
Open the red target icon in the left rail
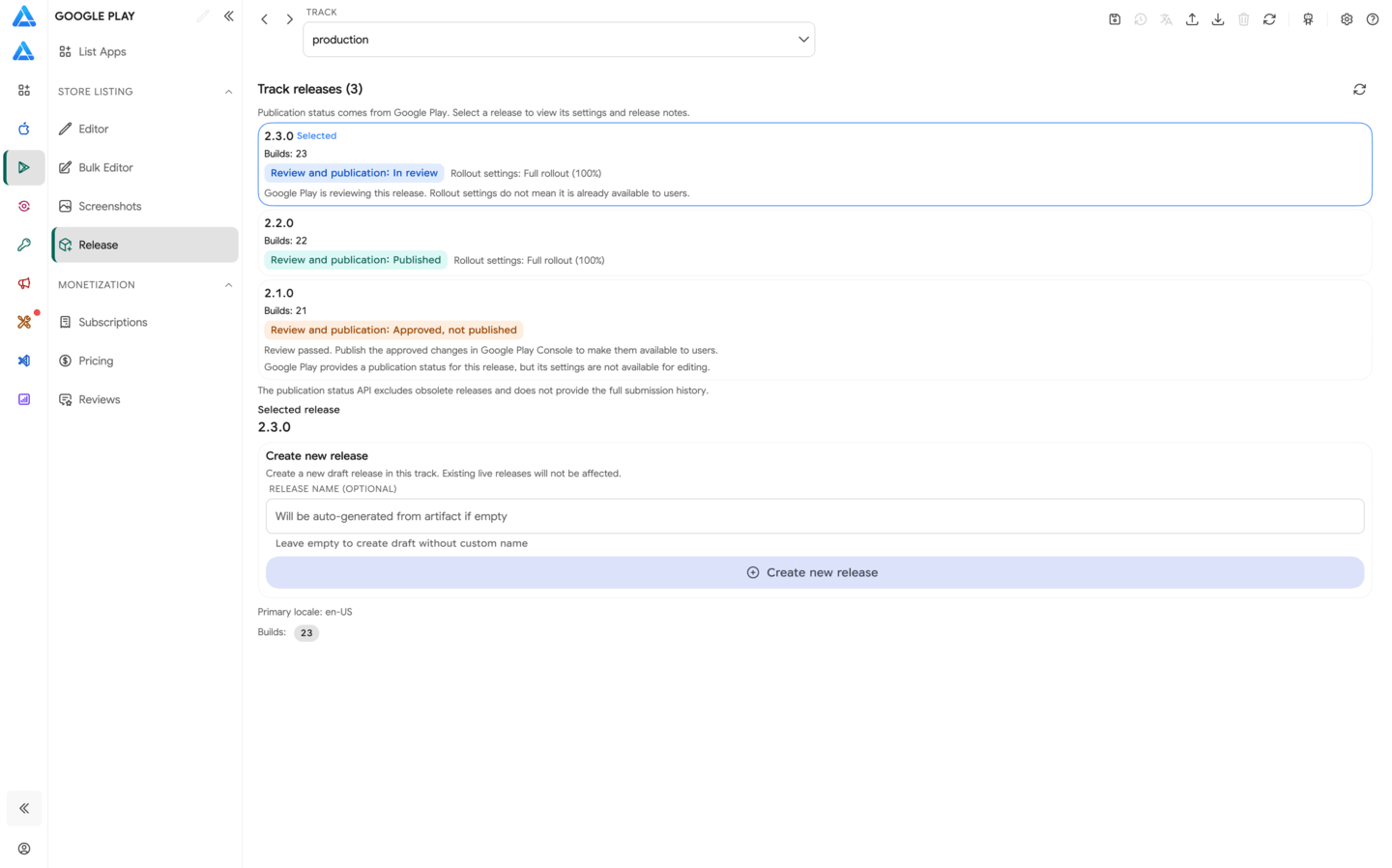pyautogui.click(x=24, y=206)
